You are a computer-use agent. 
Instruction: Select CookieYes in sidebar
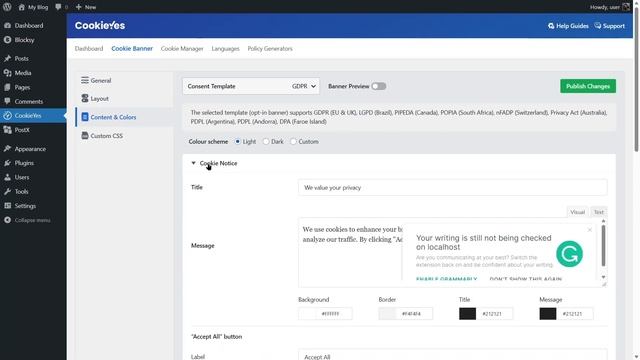pos(33,116)
